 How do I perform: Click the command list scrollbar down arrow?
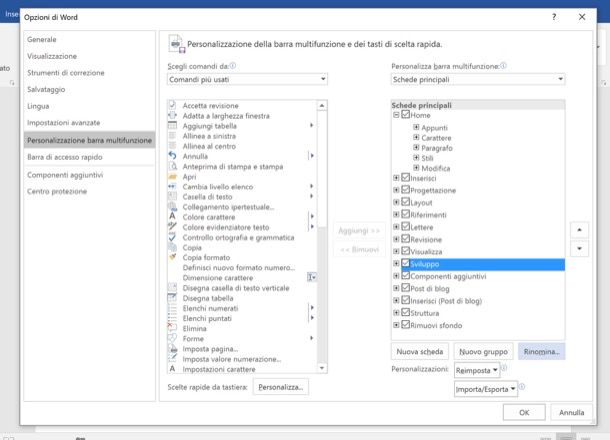[322, 368]
